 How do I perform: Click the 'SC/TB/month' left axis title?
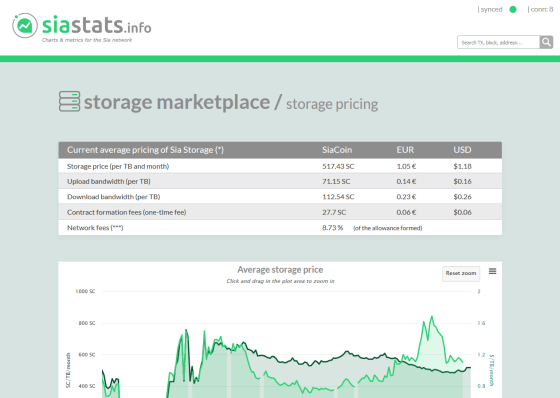coord(68,370)
